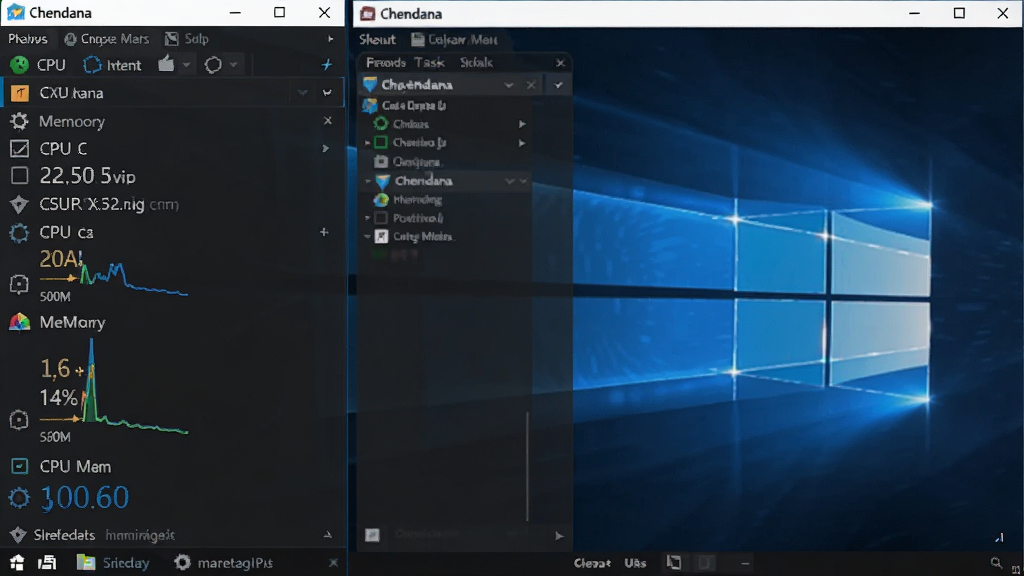Toggle the Chamtaa green checkbox in tree
Image resolution: width=1024 pixels, height=576 pixels.
coord(381,142)
